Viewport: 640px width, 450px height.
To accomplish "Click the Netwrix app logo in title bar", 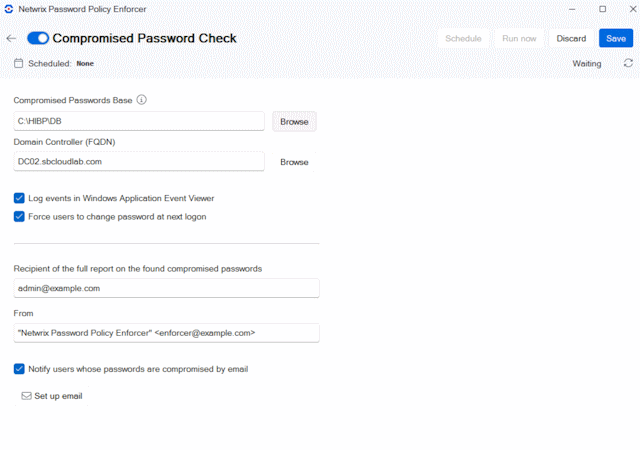I will (x=9, y=9).
